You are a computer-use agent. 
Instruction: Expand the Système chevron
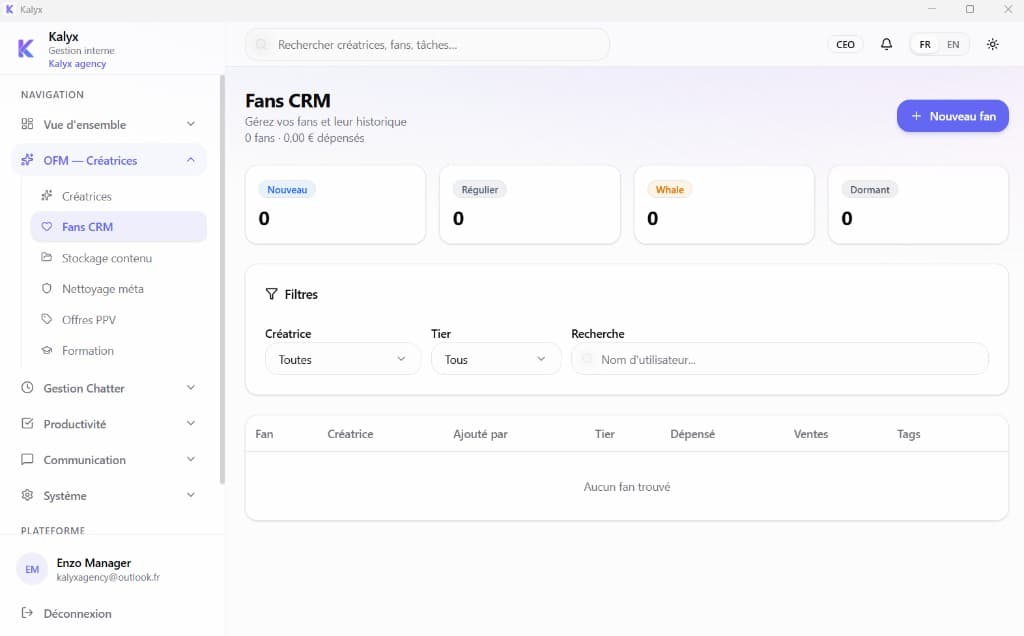[191, 495]
